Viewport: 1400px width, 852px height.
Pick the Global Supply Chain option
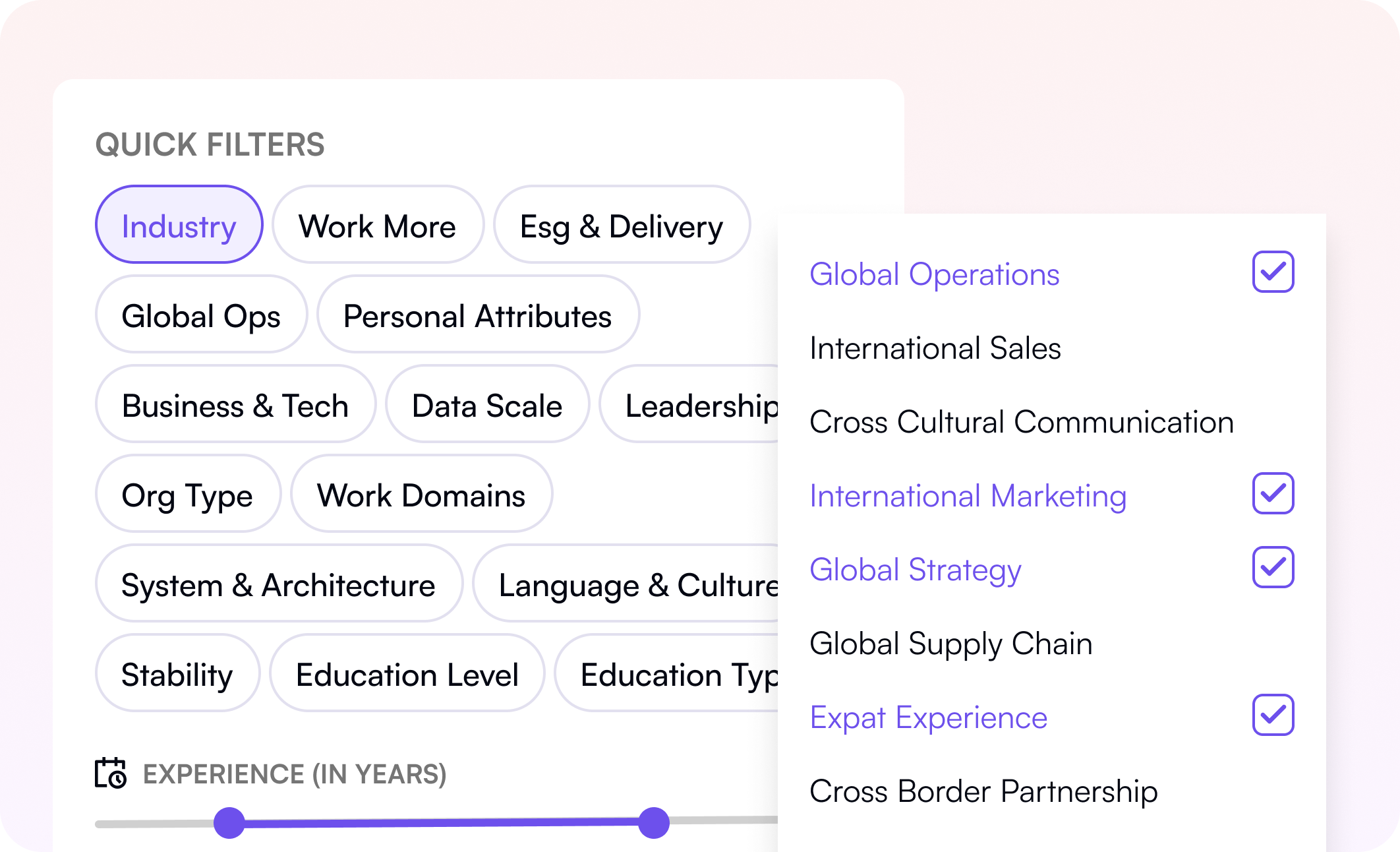click(x=950, y=644)
